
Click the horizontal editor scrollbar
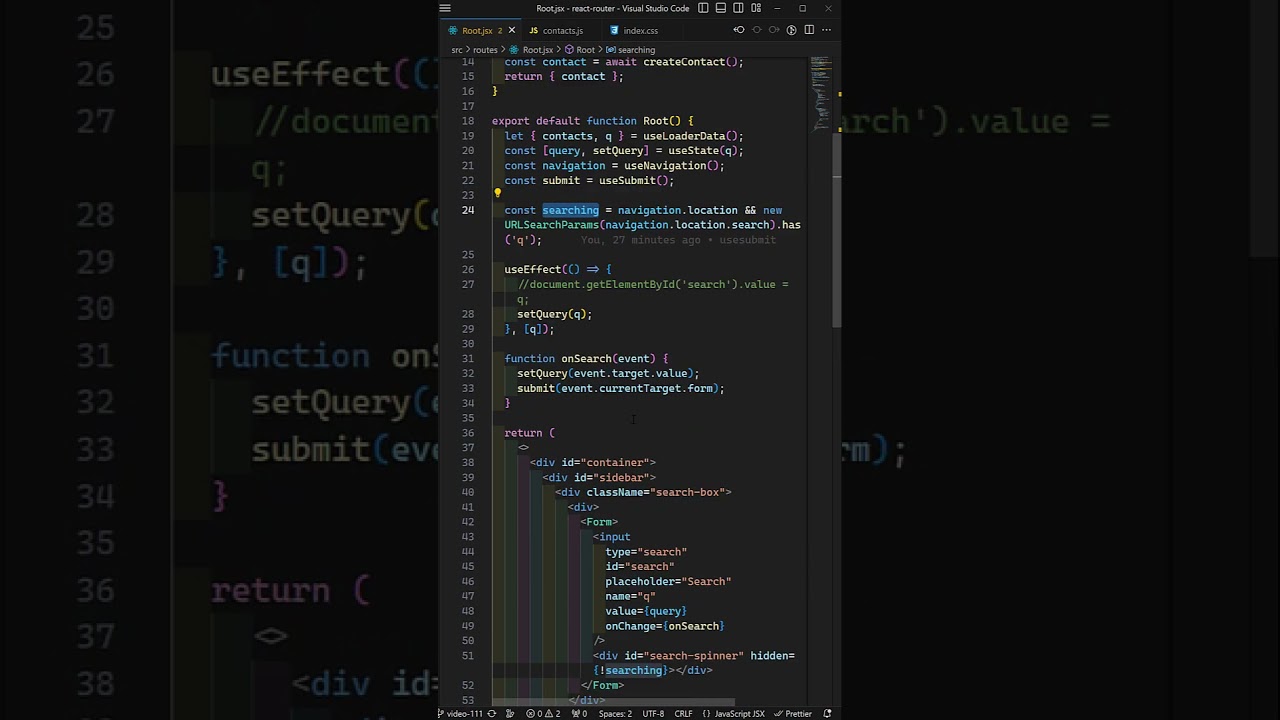click(613, 703)
